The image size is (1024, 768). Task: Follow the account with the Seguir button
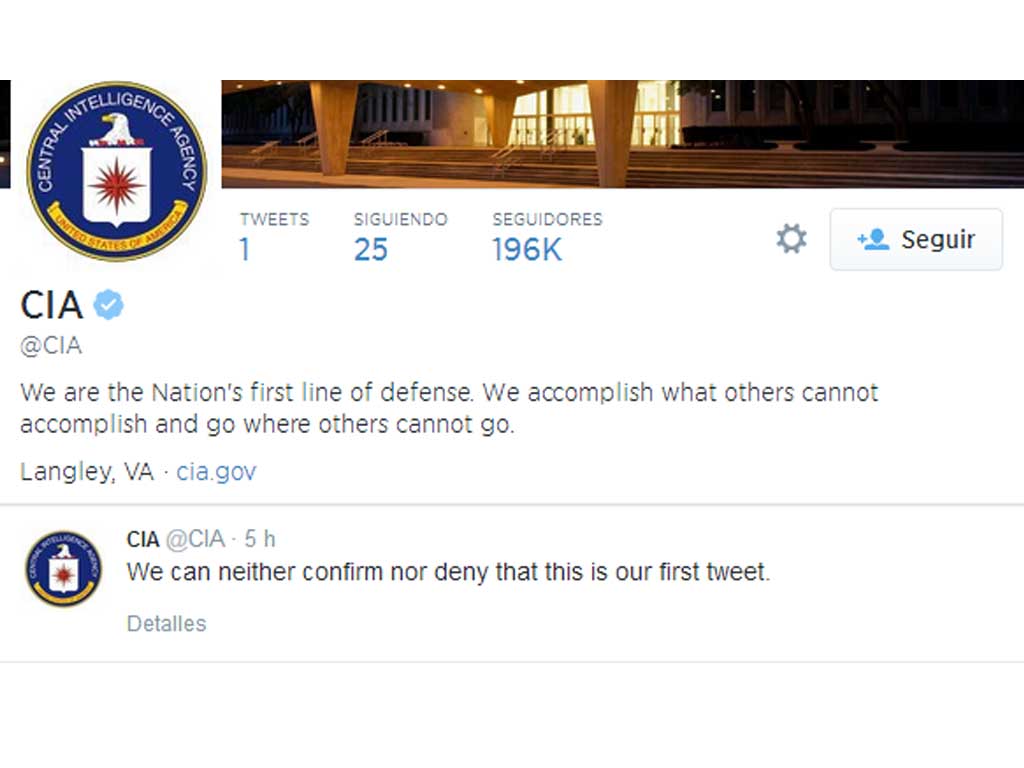tap(916, 240)
